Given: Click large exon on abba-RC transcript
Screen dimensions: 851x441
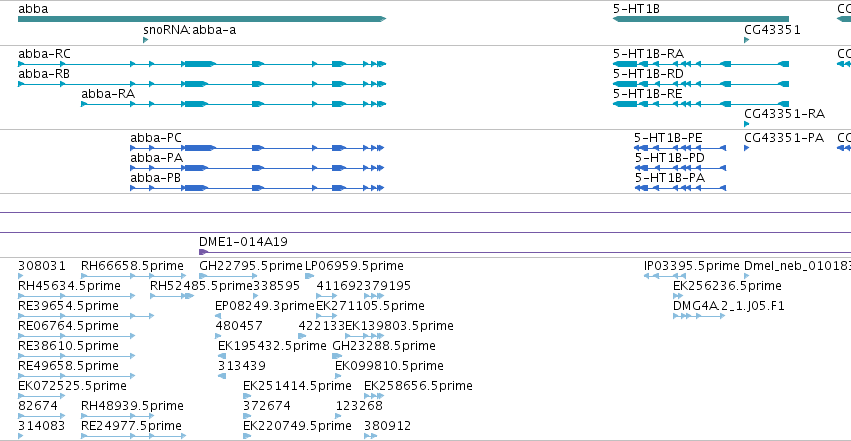Looking at the screenshot, I should coord(200,64).
